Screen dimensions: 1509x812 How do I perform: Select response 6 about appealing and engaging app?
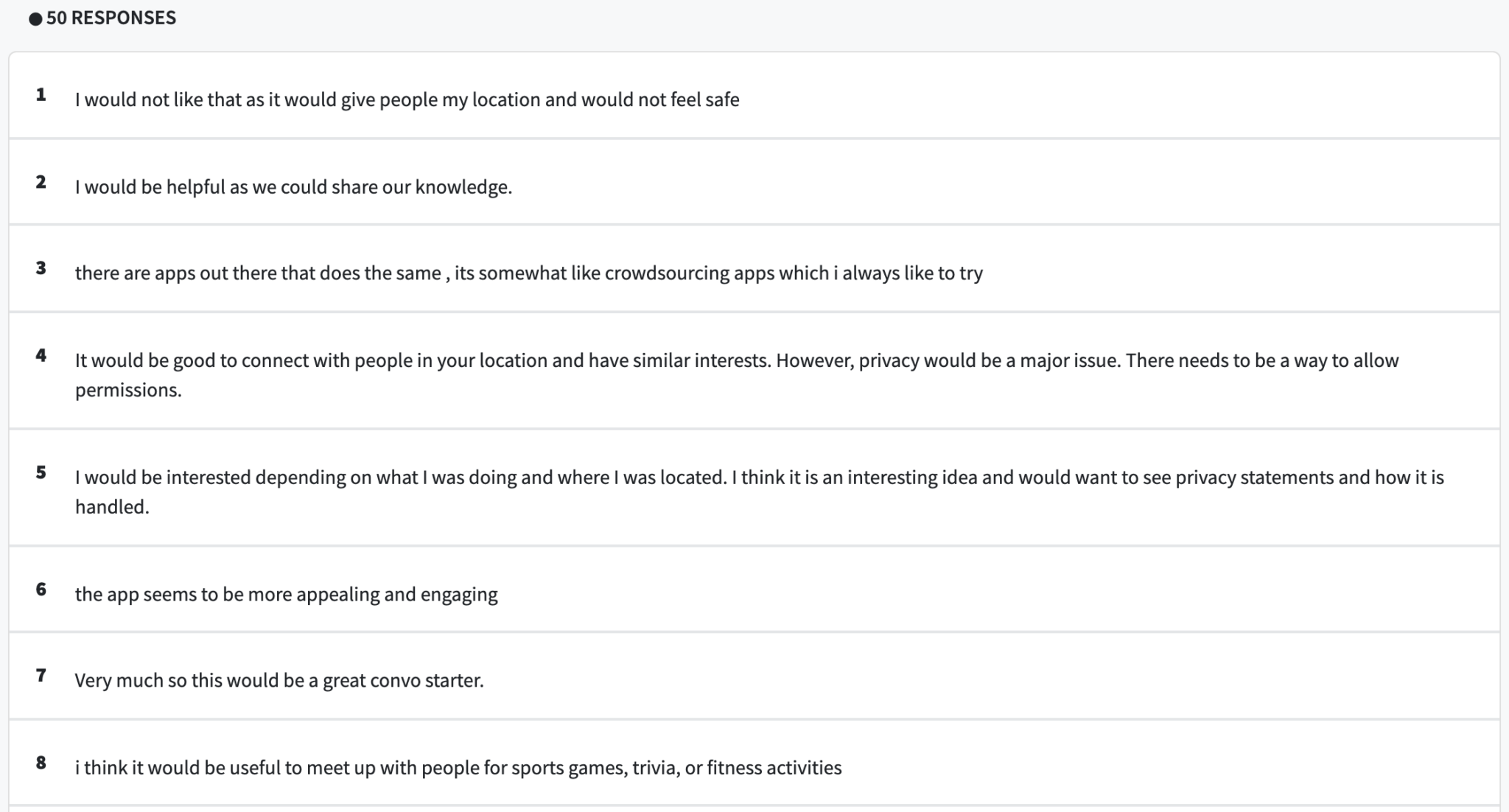(286, 595)
